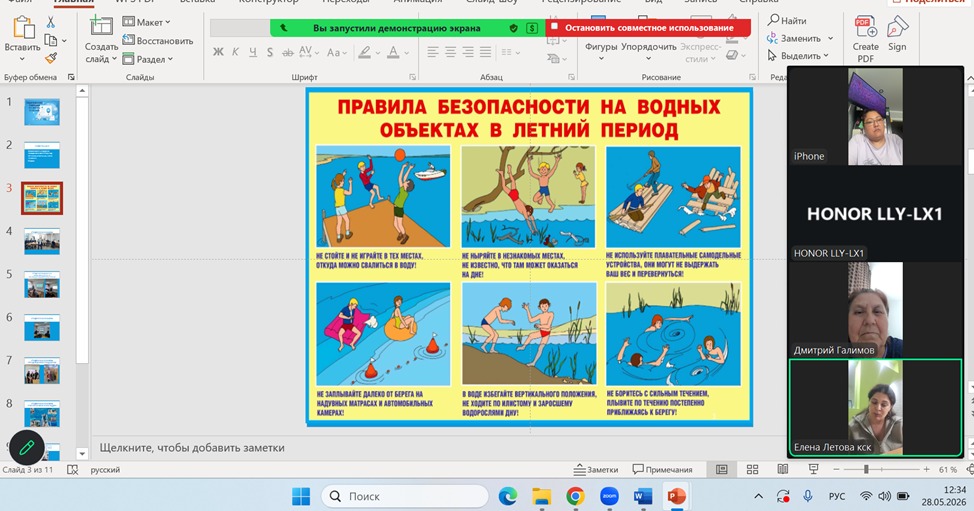Open the columns dropdown in the paragraph group
Viewport: 974px width, 511px height.
pyautogui.click(x=511, y=52)
